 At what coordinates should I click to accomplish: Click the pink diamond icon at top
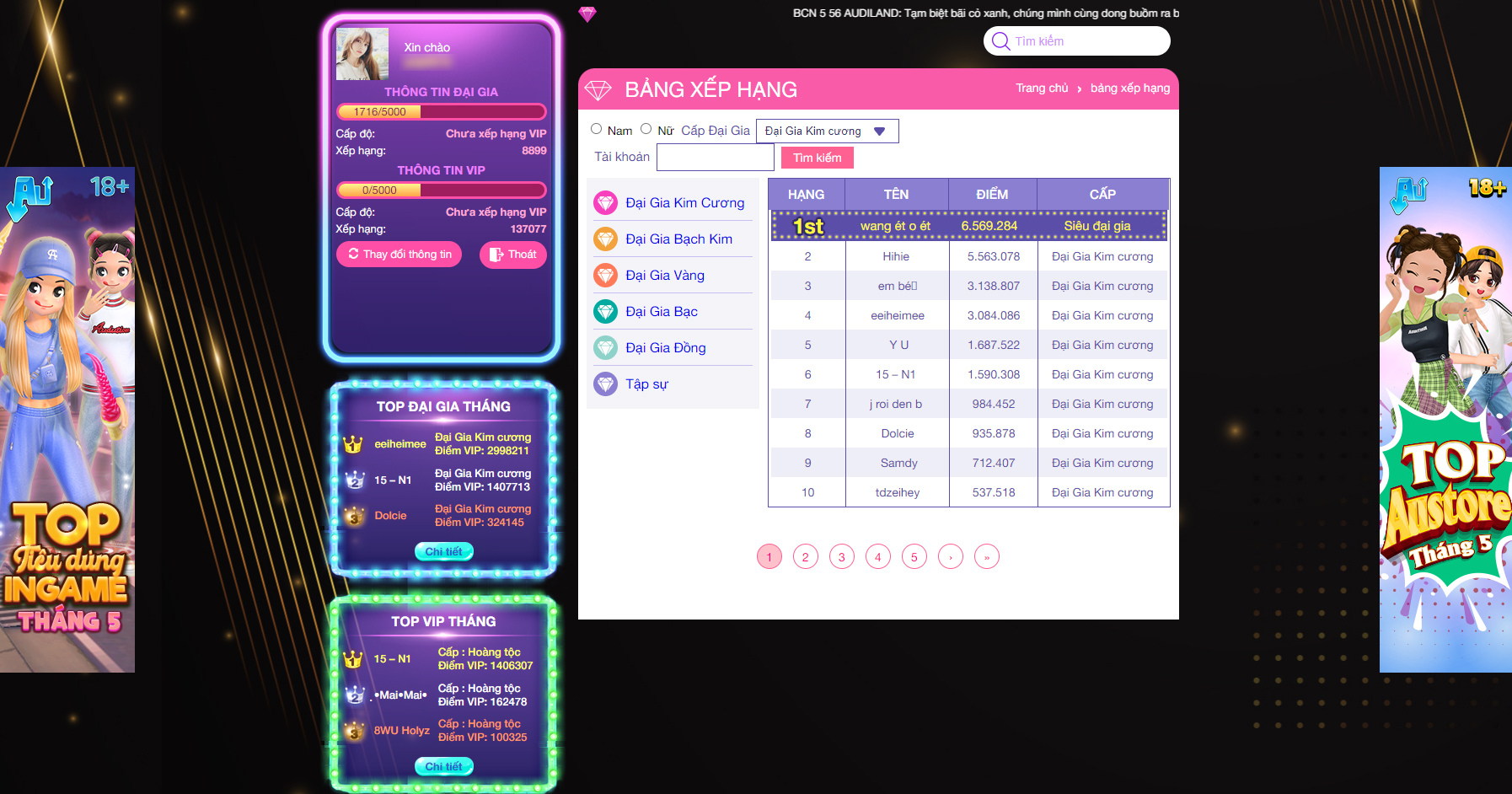[587, 14]
